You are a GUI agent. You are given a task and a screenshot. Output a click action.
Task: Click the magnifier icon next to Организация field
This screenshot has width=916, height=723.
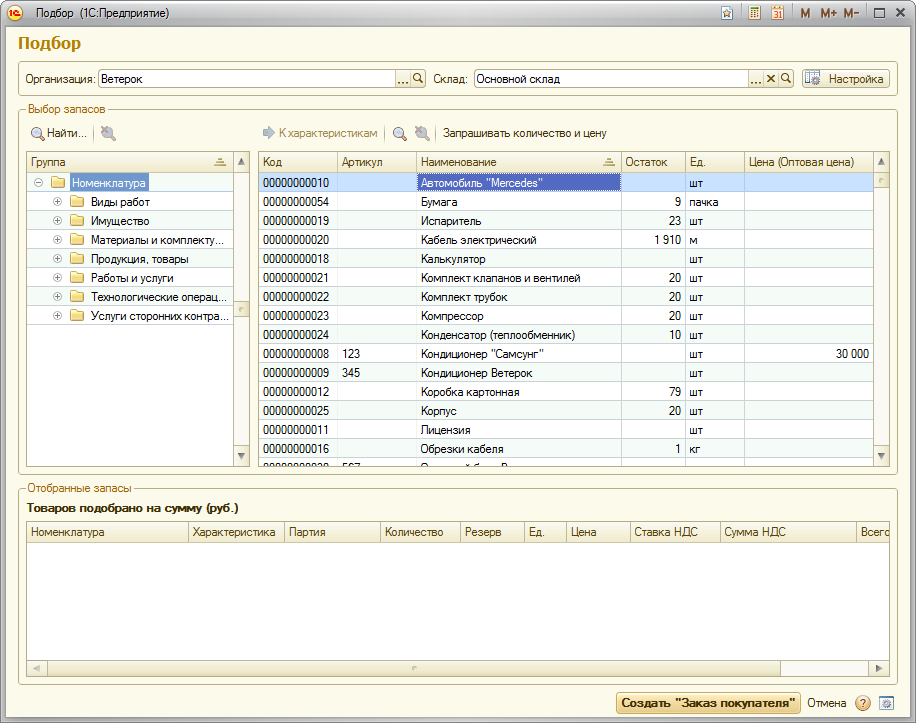click(x=419, y=79)
